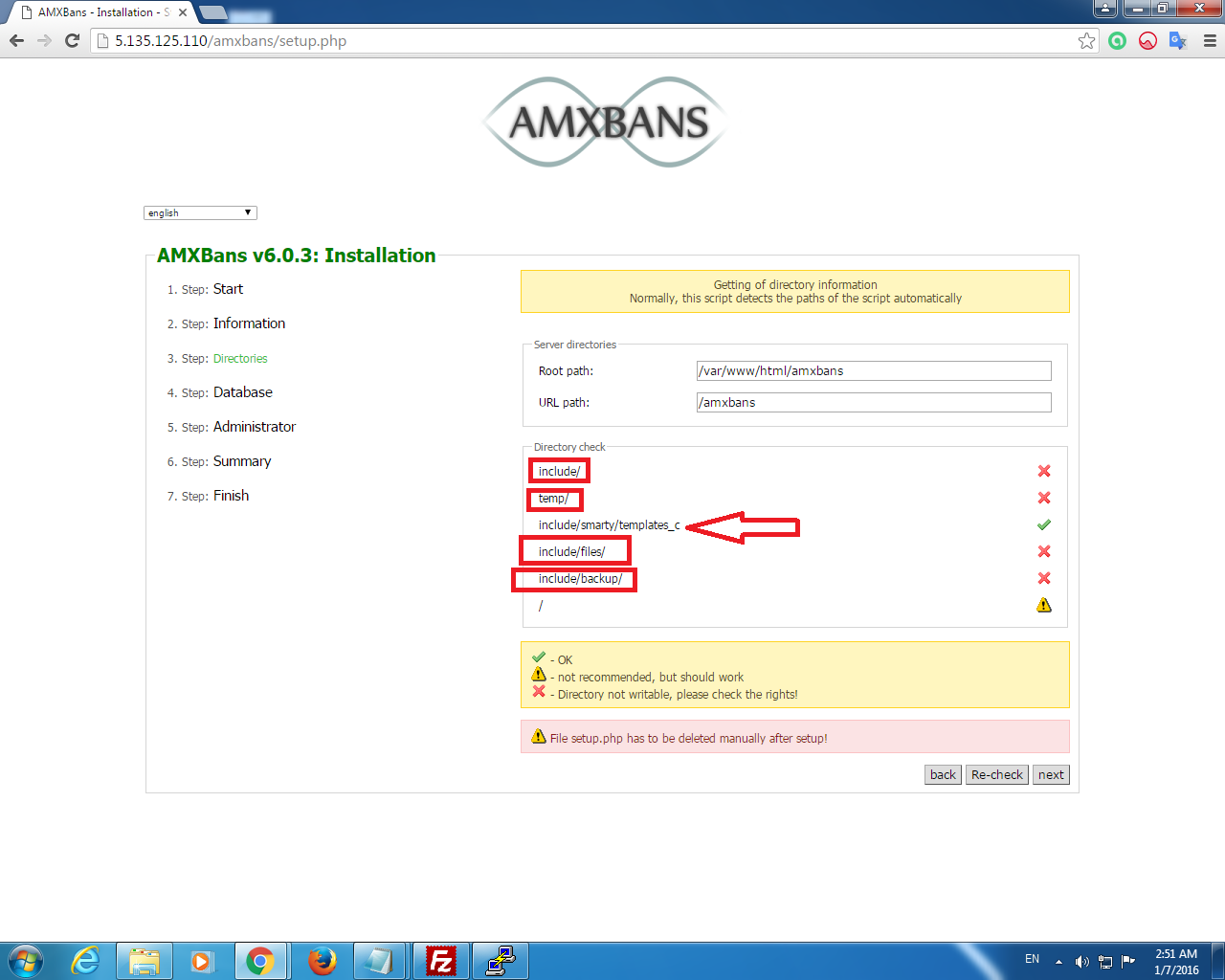Click the Re-check button

click(x=997, y=775)
